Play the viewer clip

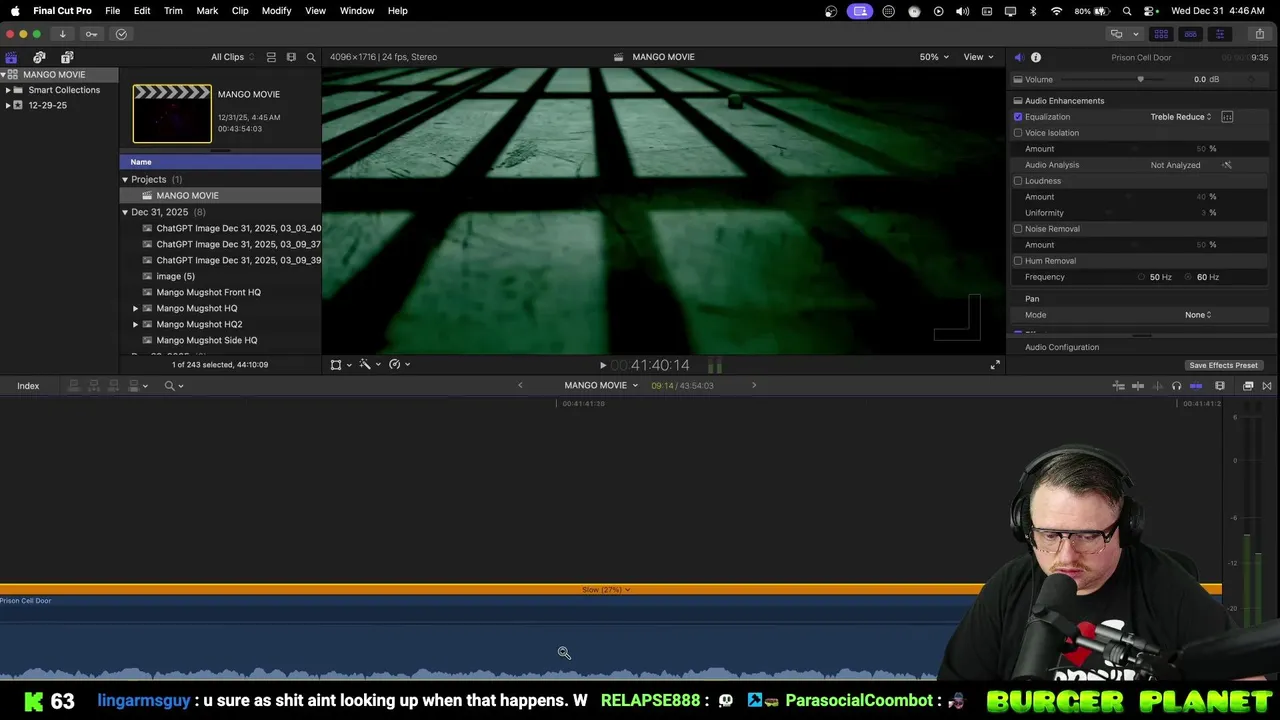click(602, 366)
